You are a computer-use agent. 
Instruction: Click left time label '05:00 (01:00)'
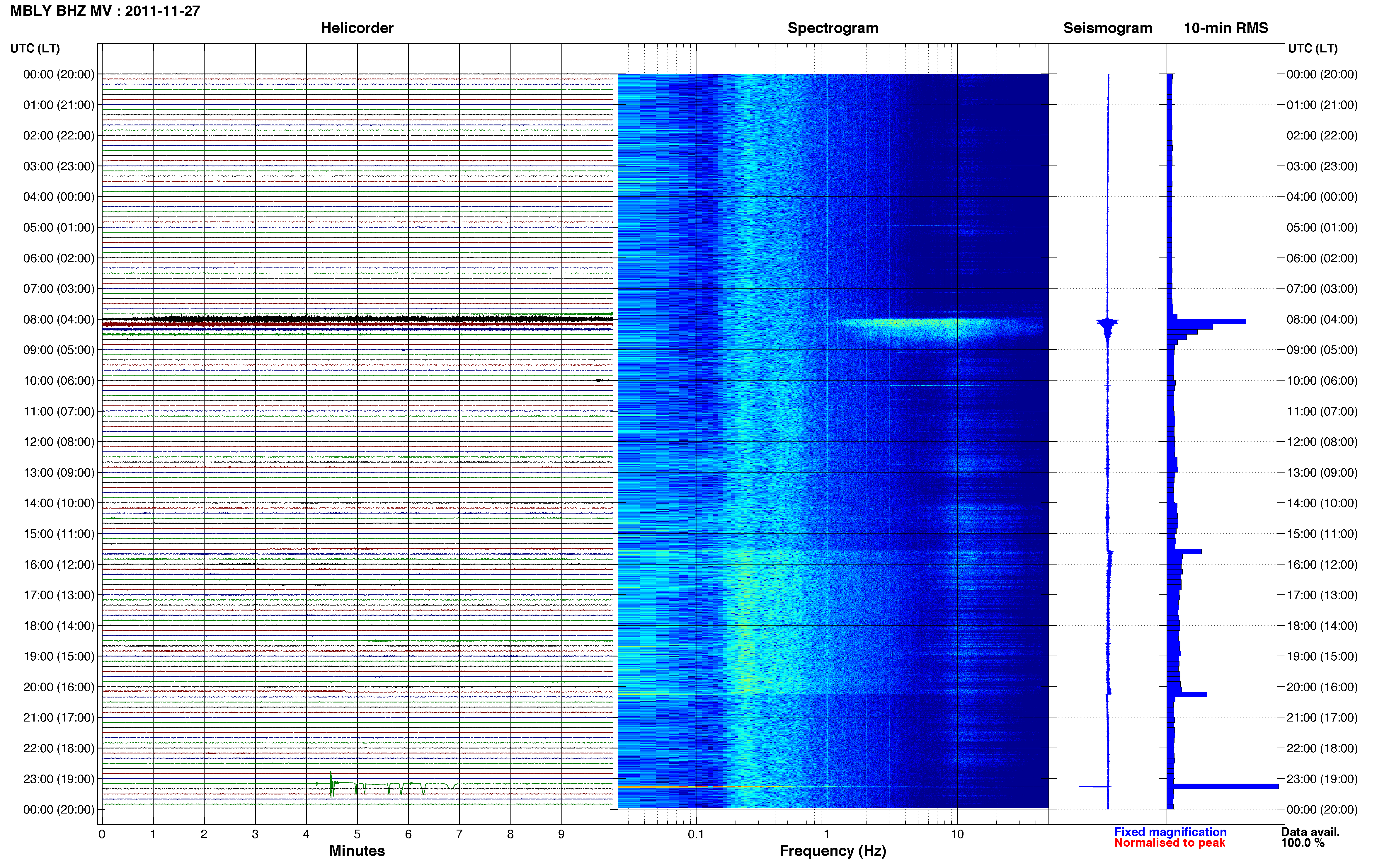point(59,227)
